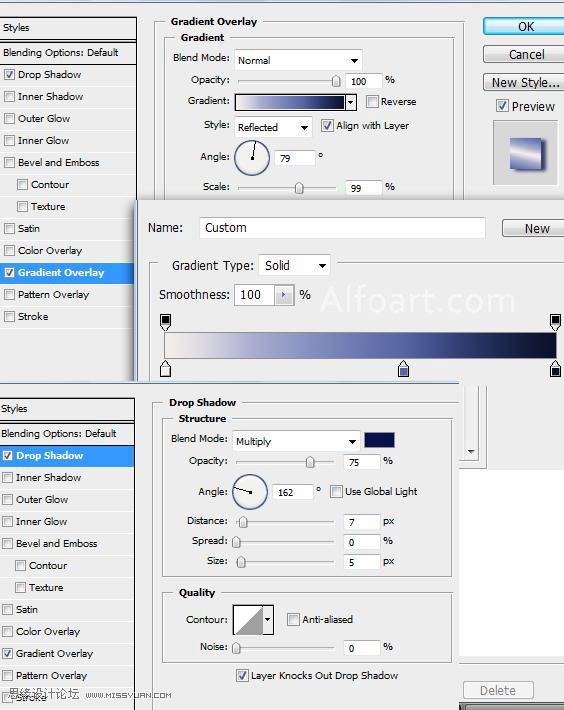Image resolution: width=564 pixels, height=710 pixels.
Task: Click the style preview thumbnail
Action: point(525,153)
